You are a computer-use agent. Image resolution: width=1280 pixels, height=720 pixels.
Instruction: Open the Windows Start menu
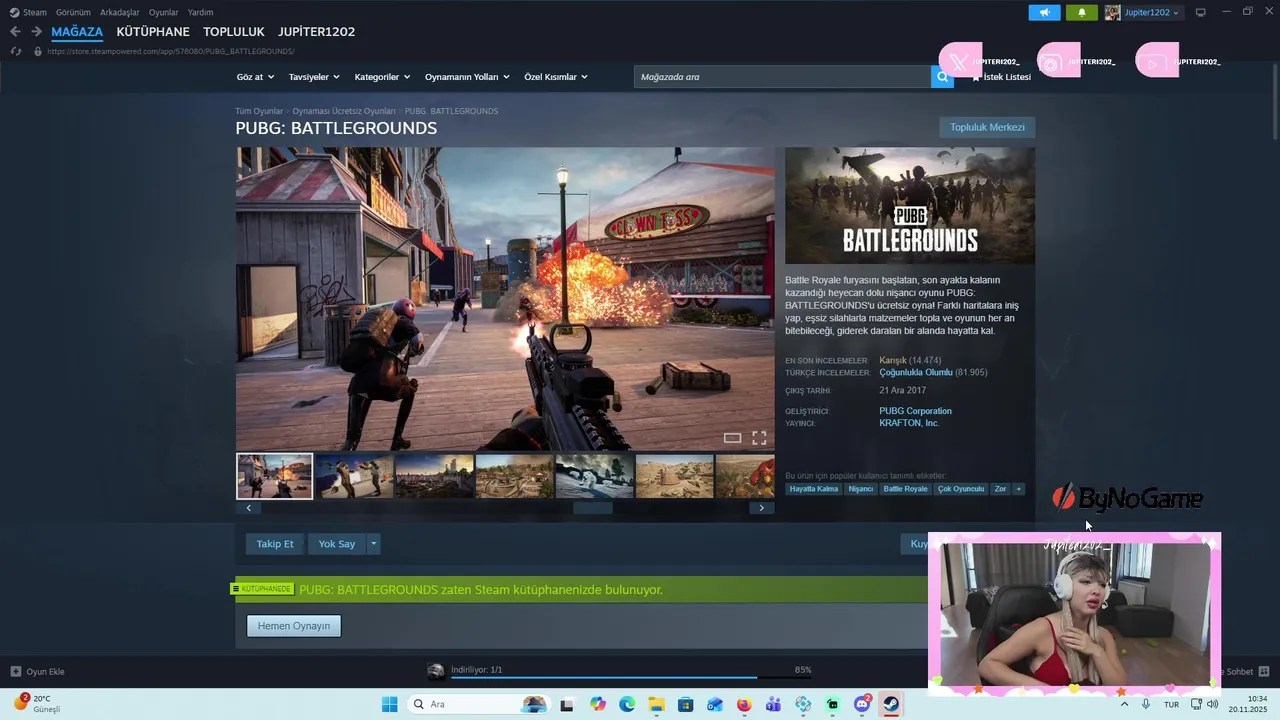coord(389,704)
